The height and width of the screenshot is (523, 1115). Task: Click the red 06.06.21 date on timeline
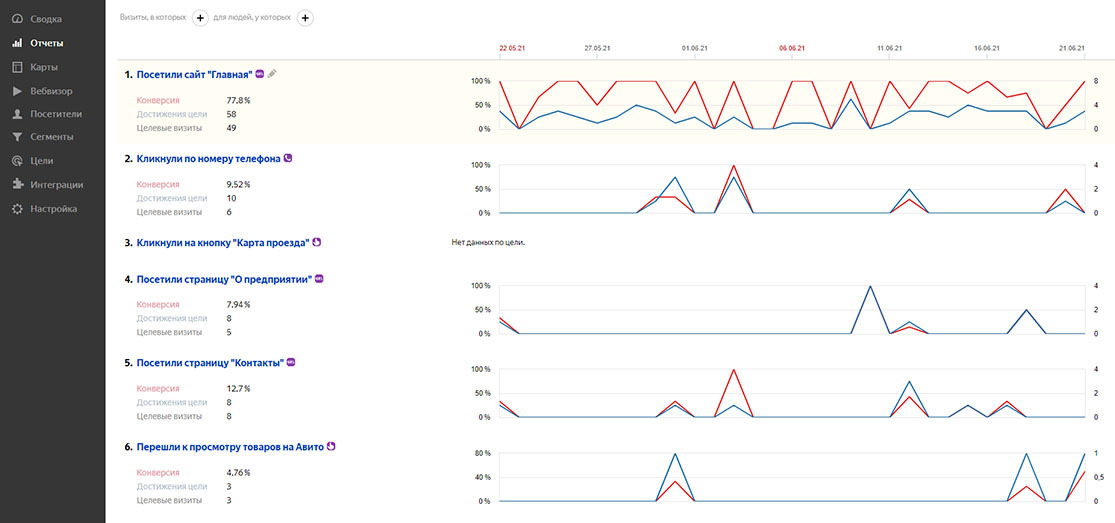point(791,48)
